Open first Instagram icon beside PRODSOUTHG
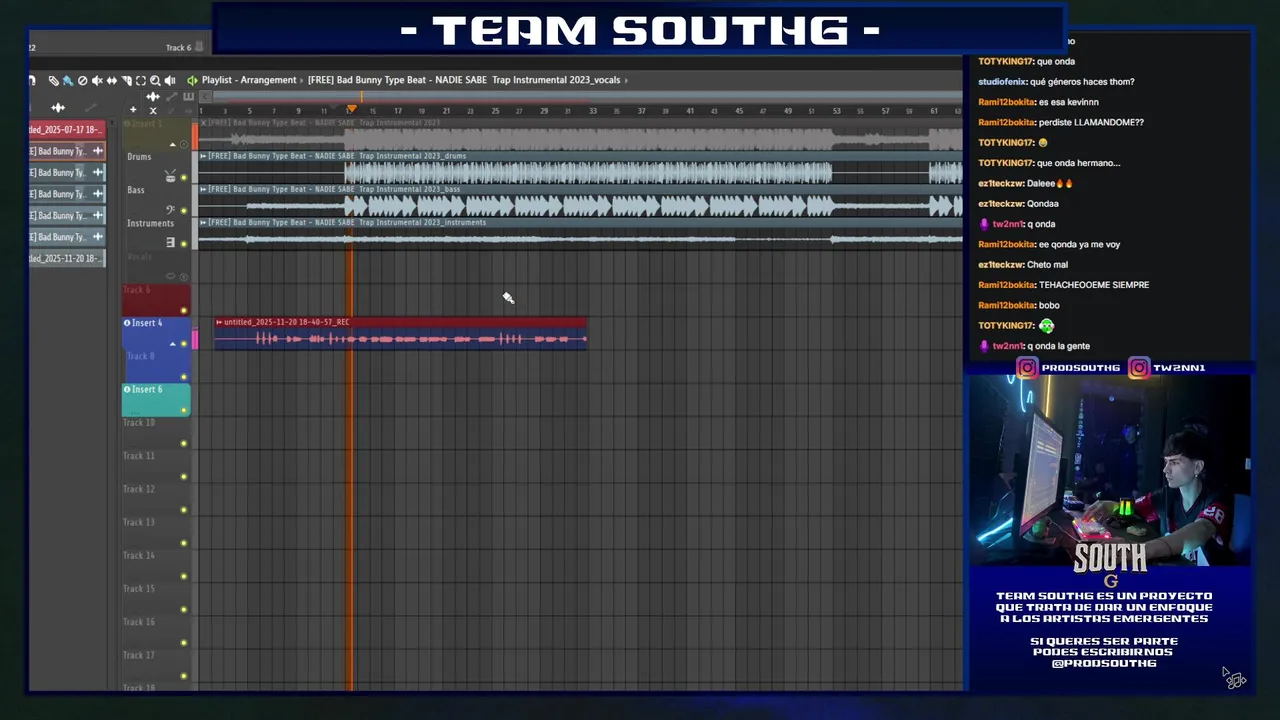 coord(1027,368)
